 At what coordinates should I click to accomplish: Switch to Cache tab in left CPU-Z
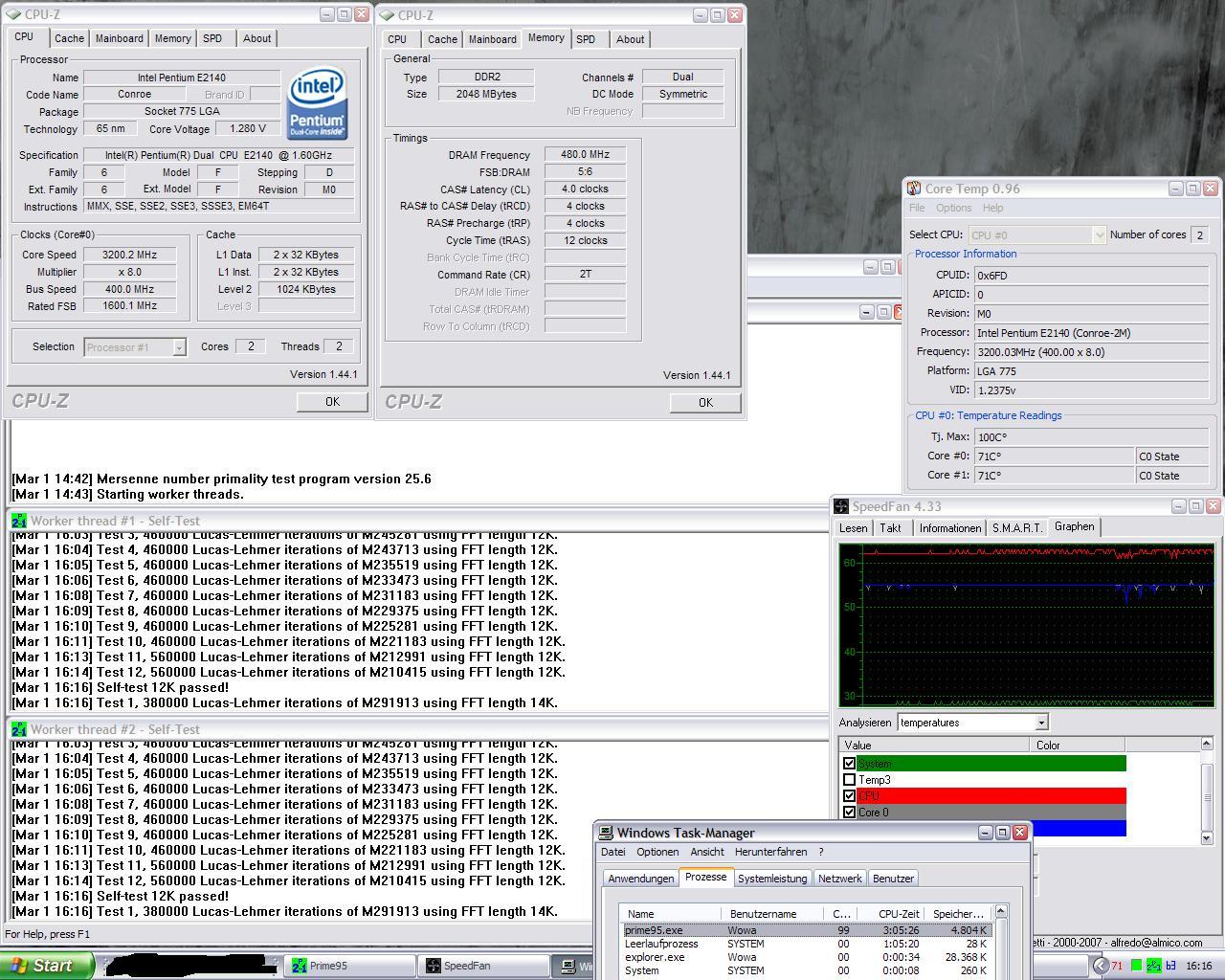[x=69, y=38]
